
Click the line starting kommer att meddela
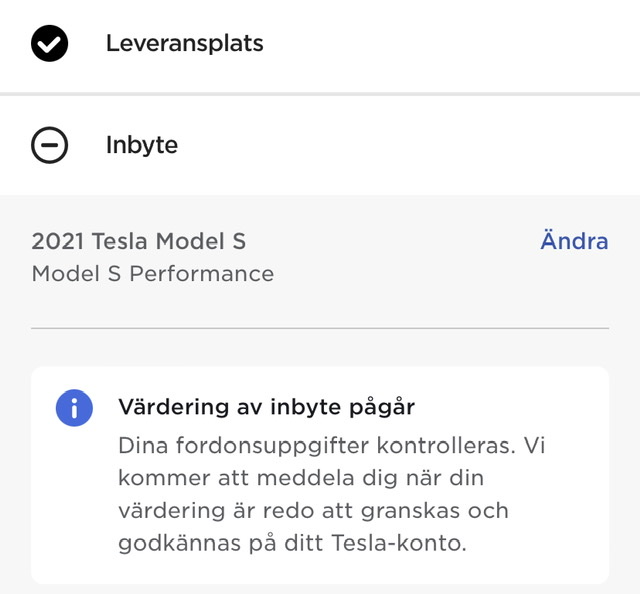[x=301, y=478]
